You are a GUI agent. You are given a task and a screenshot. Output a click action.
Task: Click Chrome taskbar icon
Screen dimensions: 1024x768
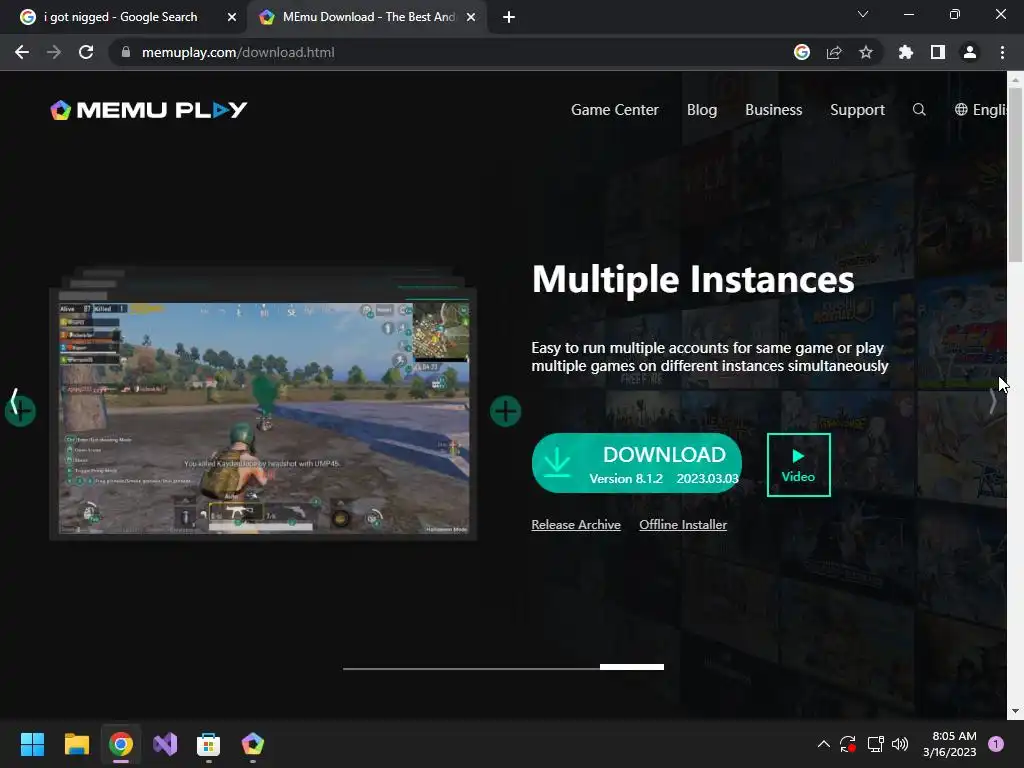[x=121, y=744]
